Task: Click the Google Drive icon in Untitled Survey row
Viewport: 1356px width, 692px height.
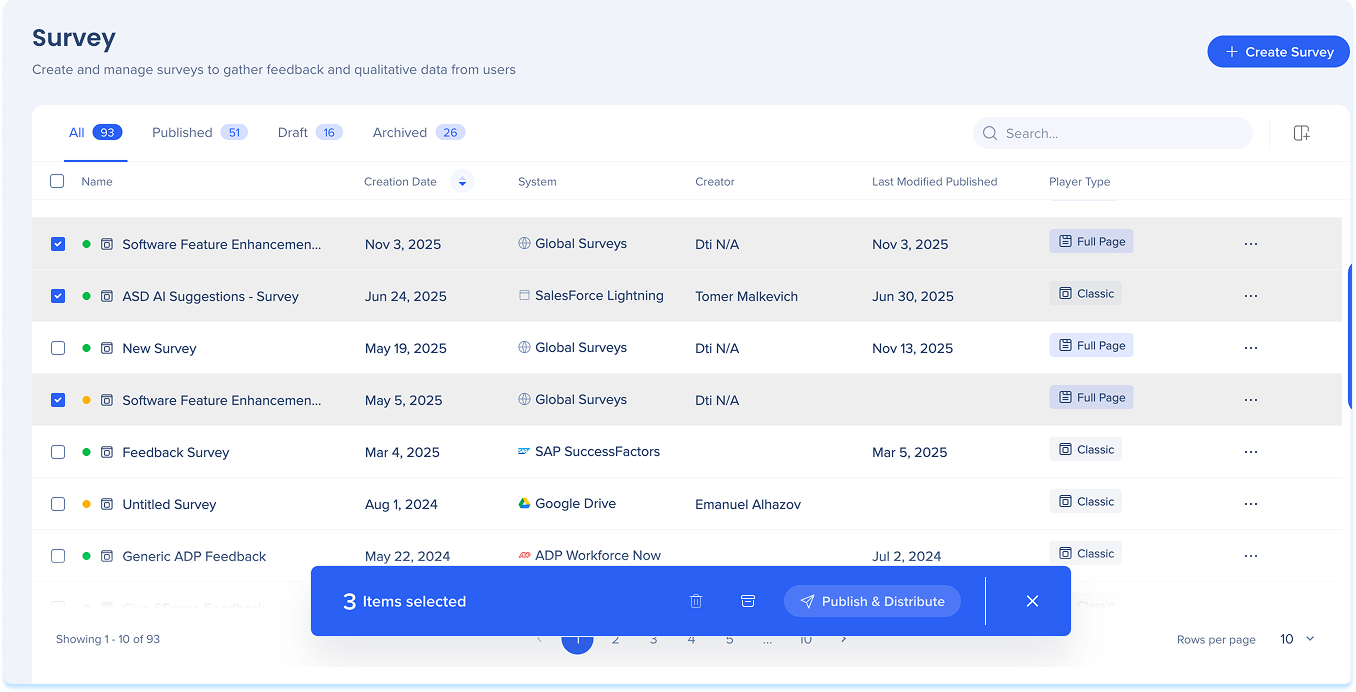Action: (x=524, y=504)
